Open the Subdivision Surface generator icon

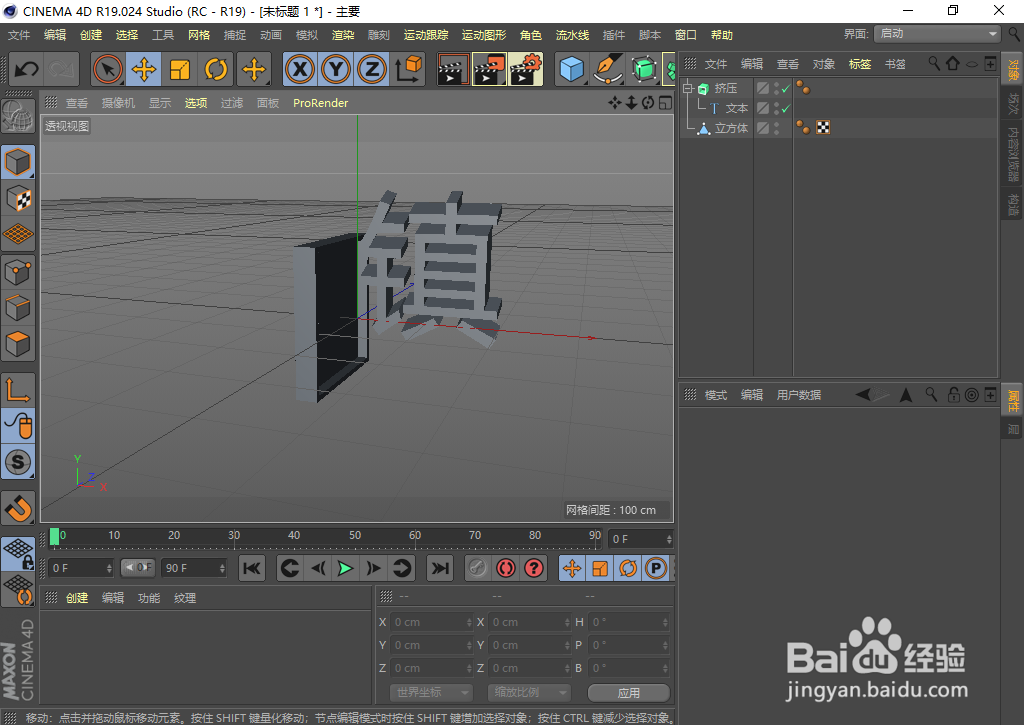[x=644, y=69]
